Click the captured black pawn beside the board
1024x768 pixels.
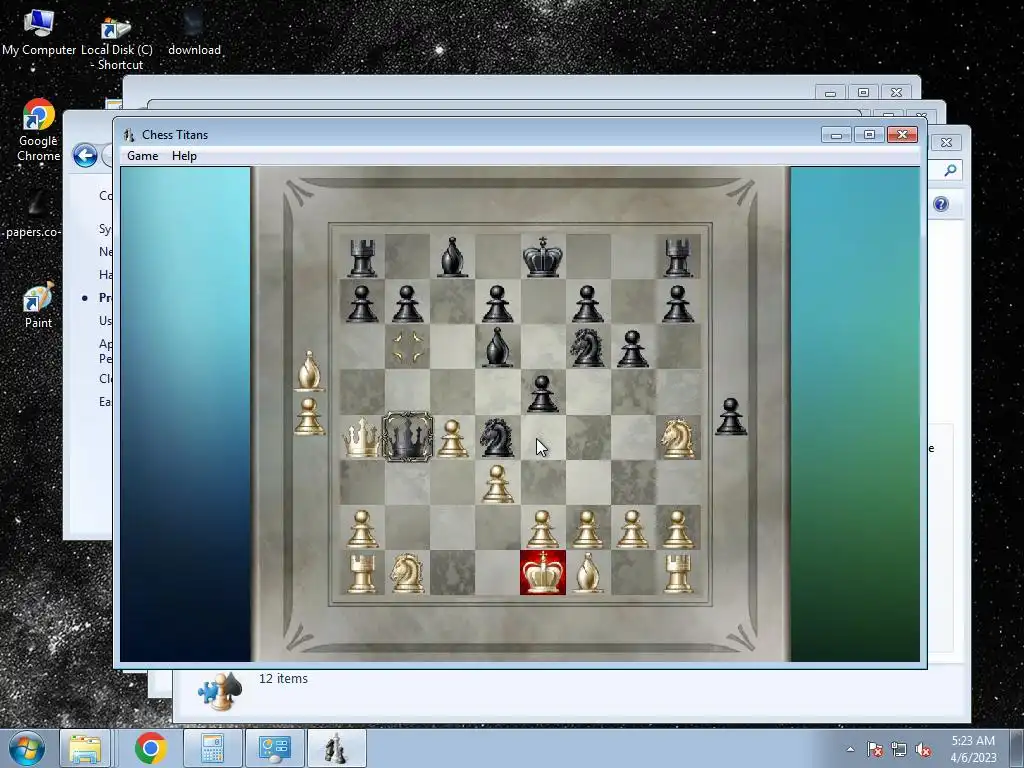pyautogui.click(x=731, y=416)
